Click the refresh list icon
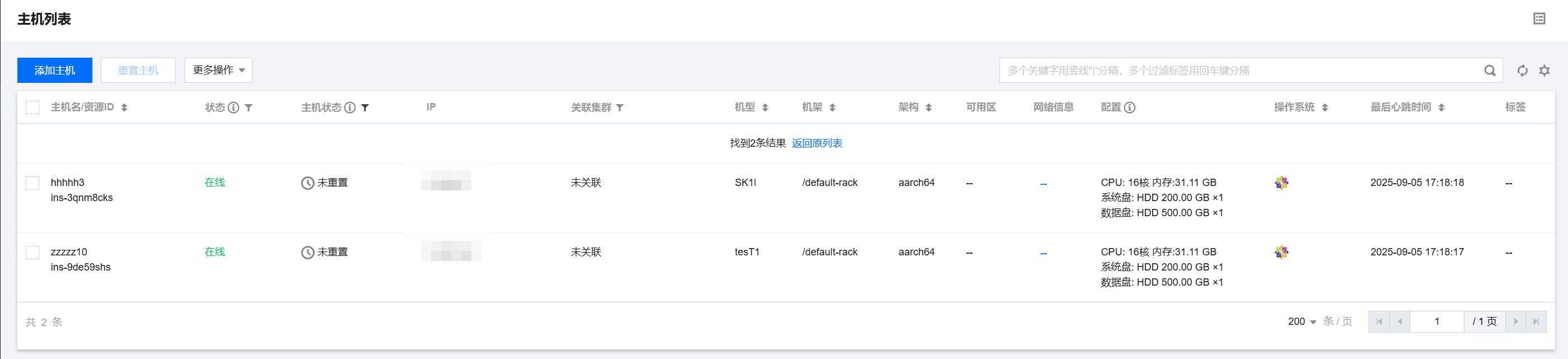This screenshot has height=359, width=1568. [x=1522, y=71]
